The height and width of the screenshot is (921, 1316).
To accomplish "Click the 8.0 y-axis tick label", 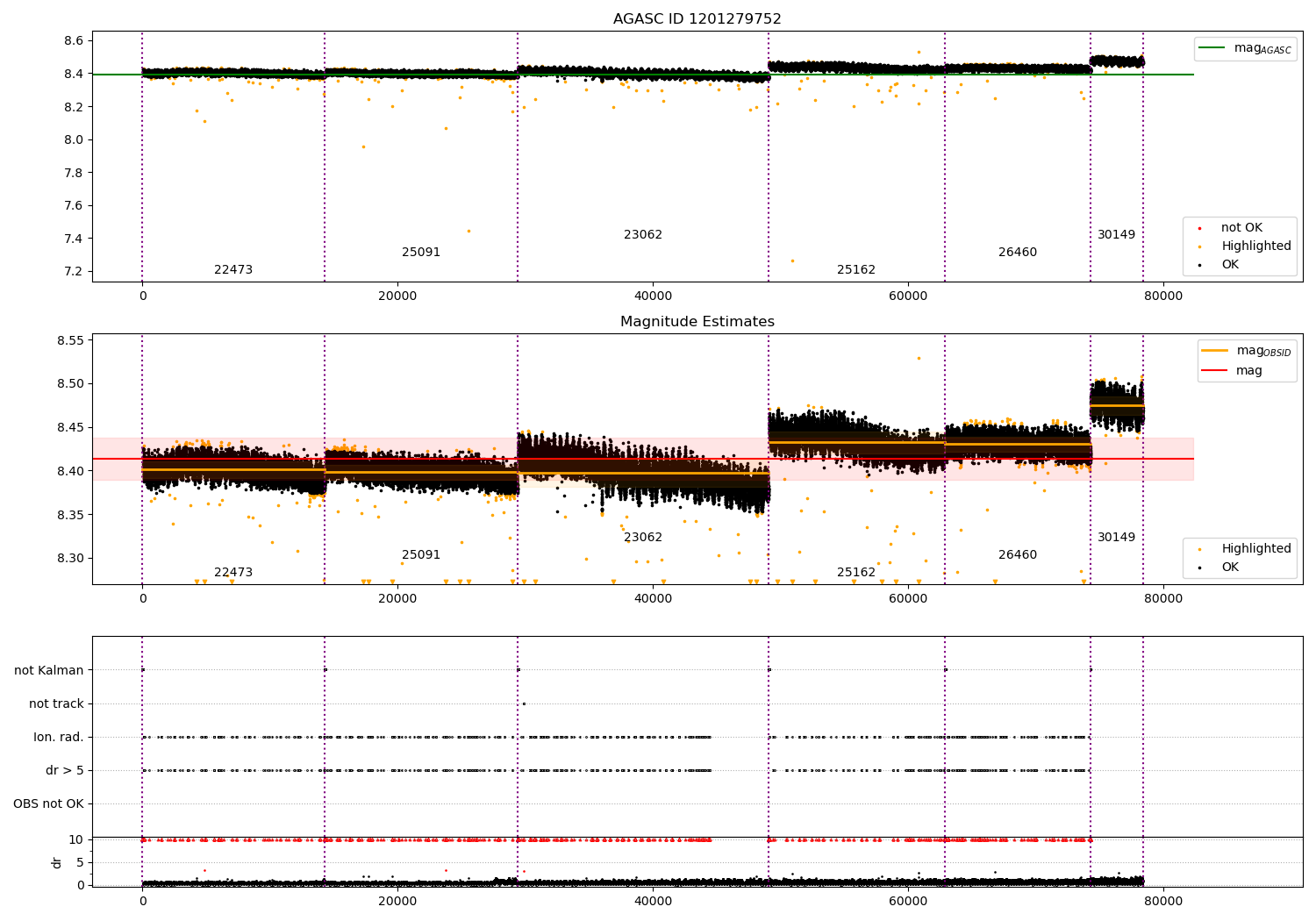I will pos(74,140).
